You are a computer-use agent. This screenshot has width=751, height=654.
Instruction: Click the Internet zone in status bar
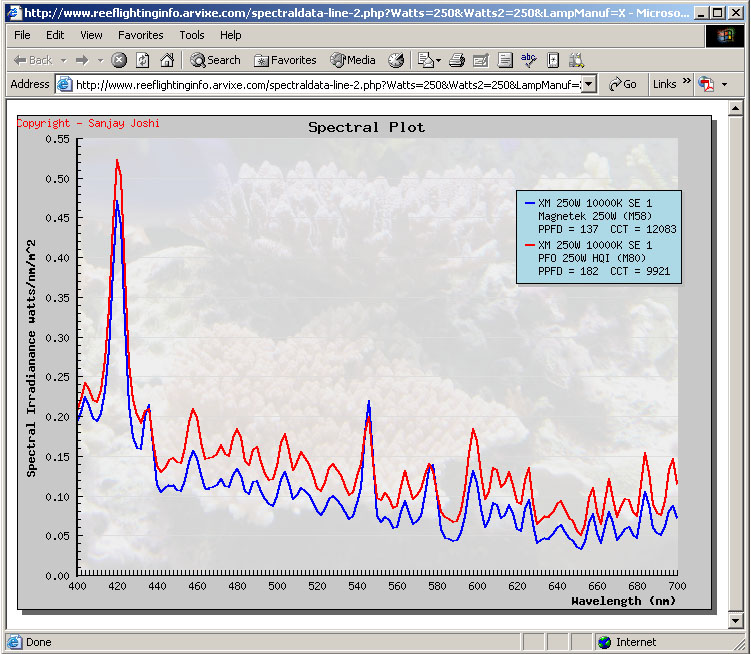(x=635, y=642)
